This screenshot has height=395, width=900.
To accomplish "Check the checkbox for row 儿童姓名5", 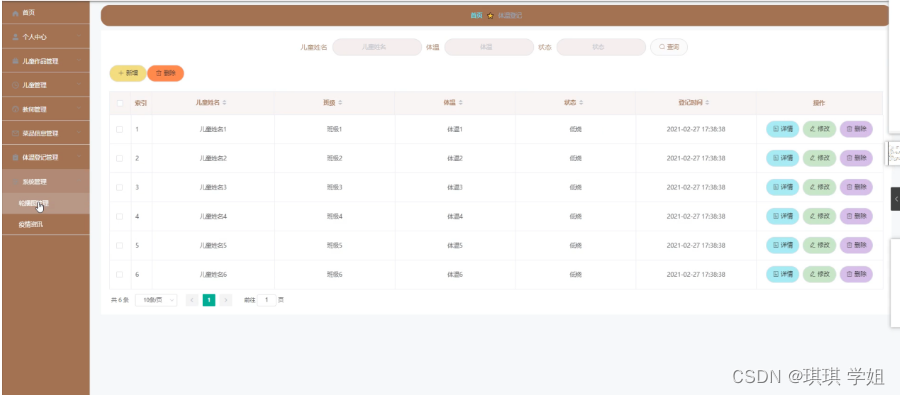I will pyautogui.click(x=119, y=245).
